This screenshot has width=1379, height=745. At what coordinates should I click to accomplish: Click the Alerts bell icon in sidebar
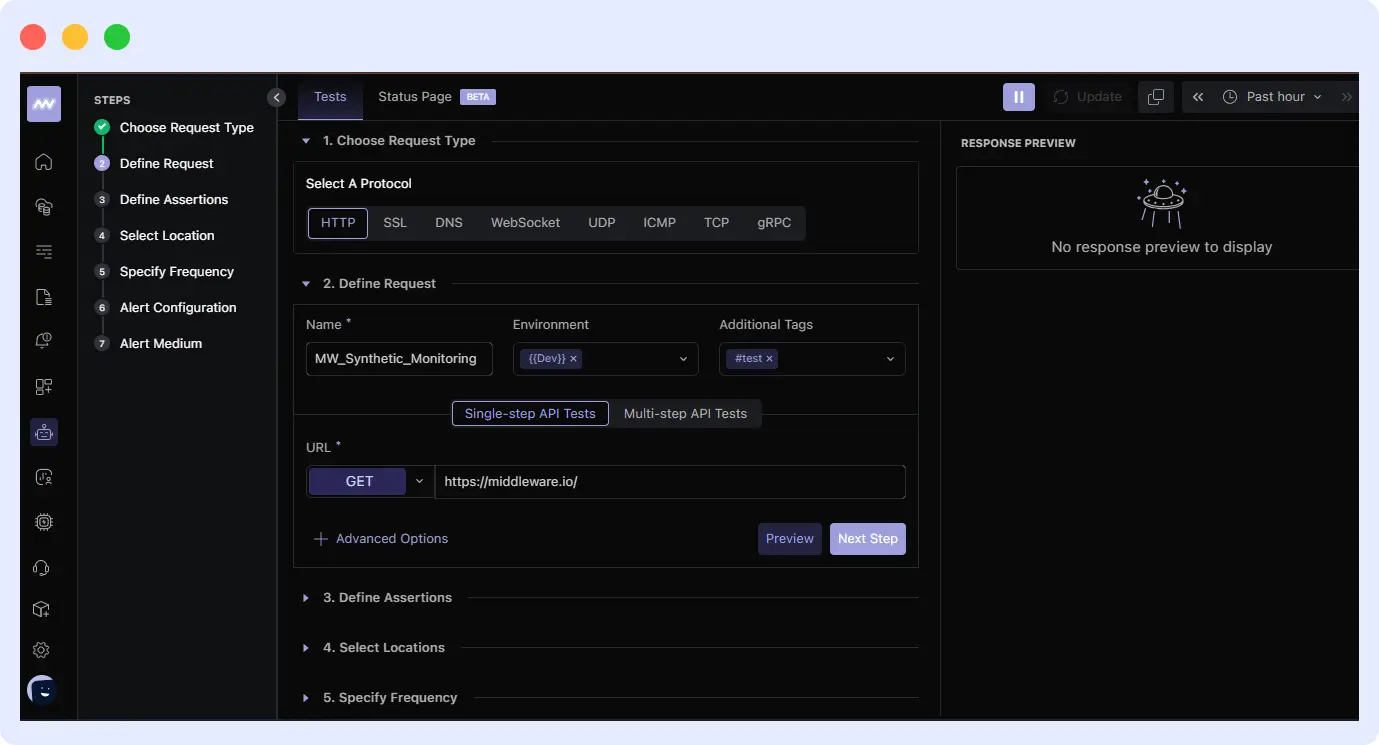pyautogui.click(x=43, y=342)
